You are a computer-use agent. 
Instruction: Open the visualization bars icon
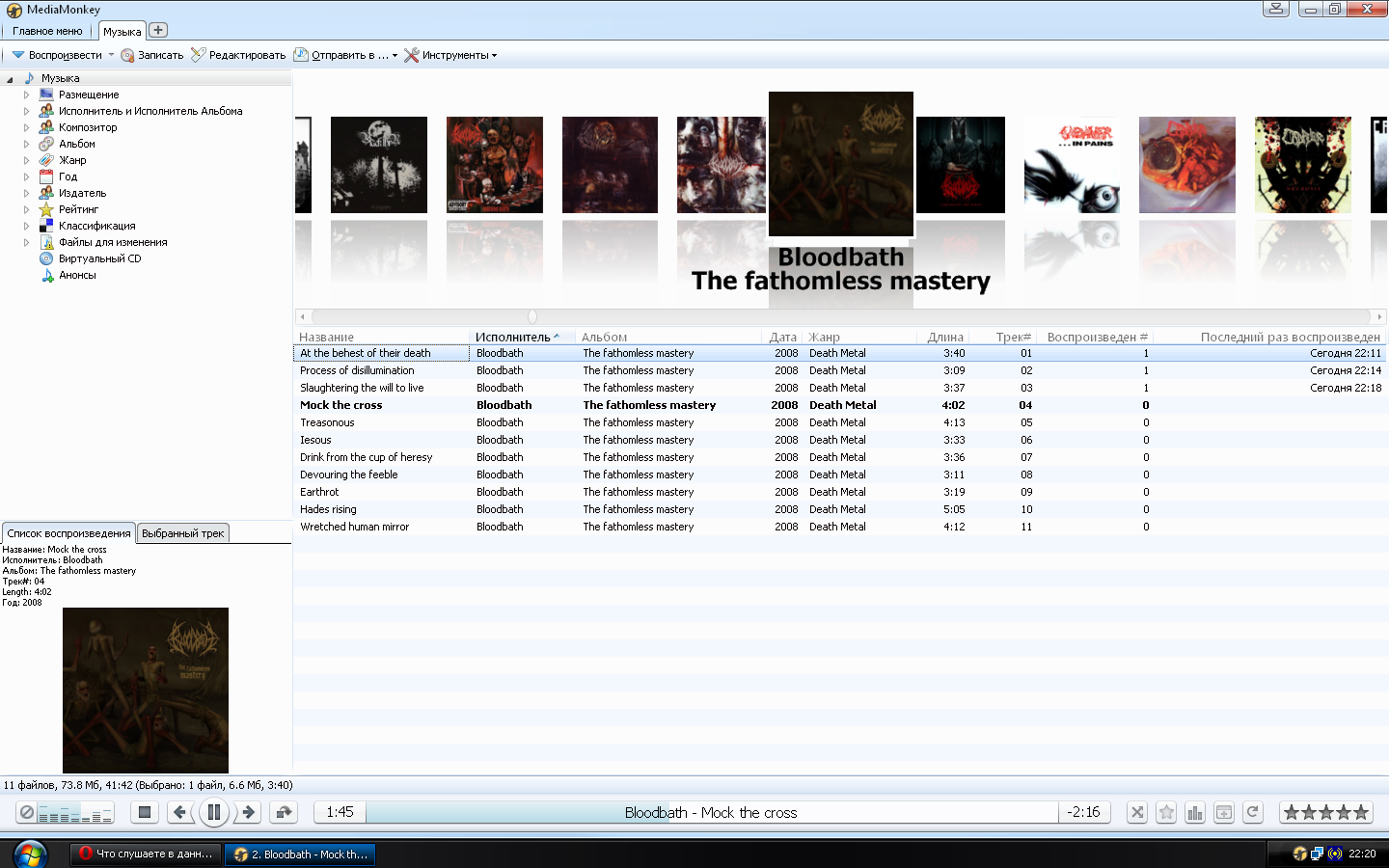[1195, 812]
